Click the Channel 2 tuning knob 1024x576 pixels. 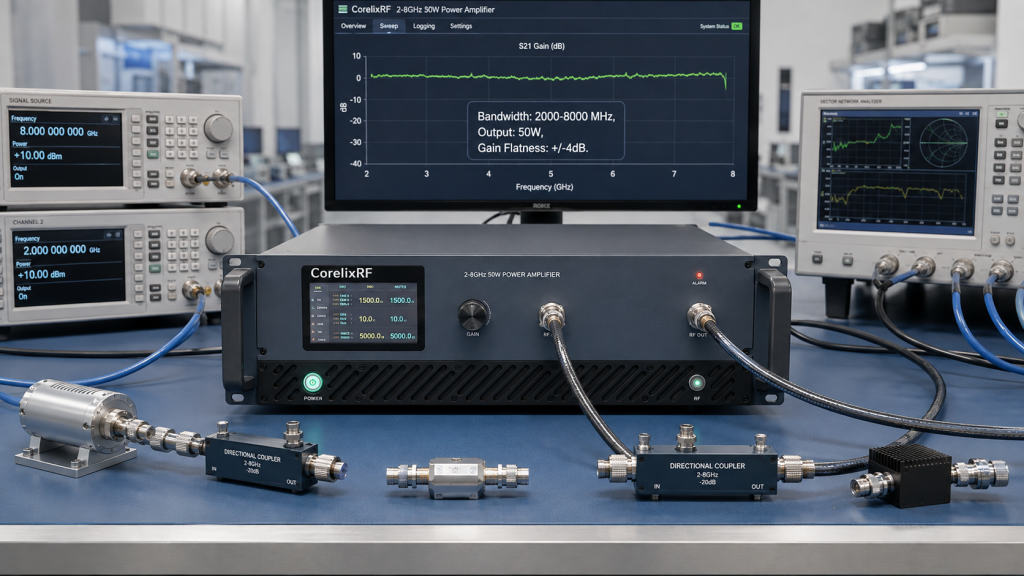(219, 240)
